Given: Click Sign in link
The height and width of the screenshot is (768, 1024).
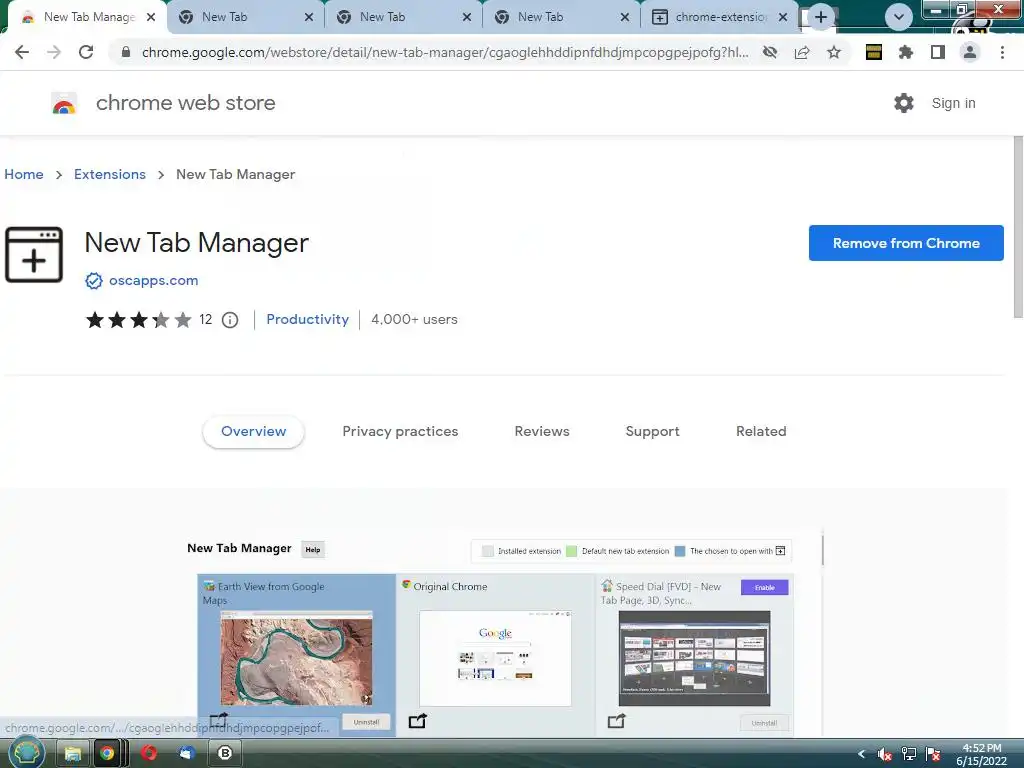Looking at the screenshot, I should point(953,103).
